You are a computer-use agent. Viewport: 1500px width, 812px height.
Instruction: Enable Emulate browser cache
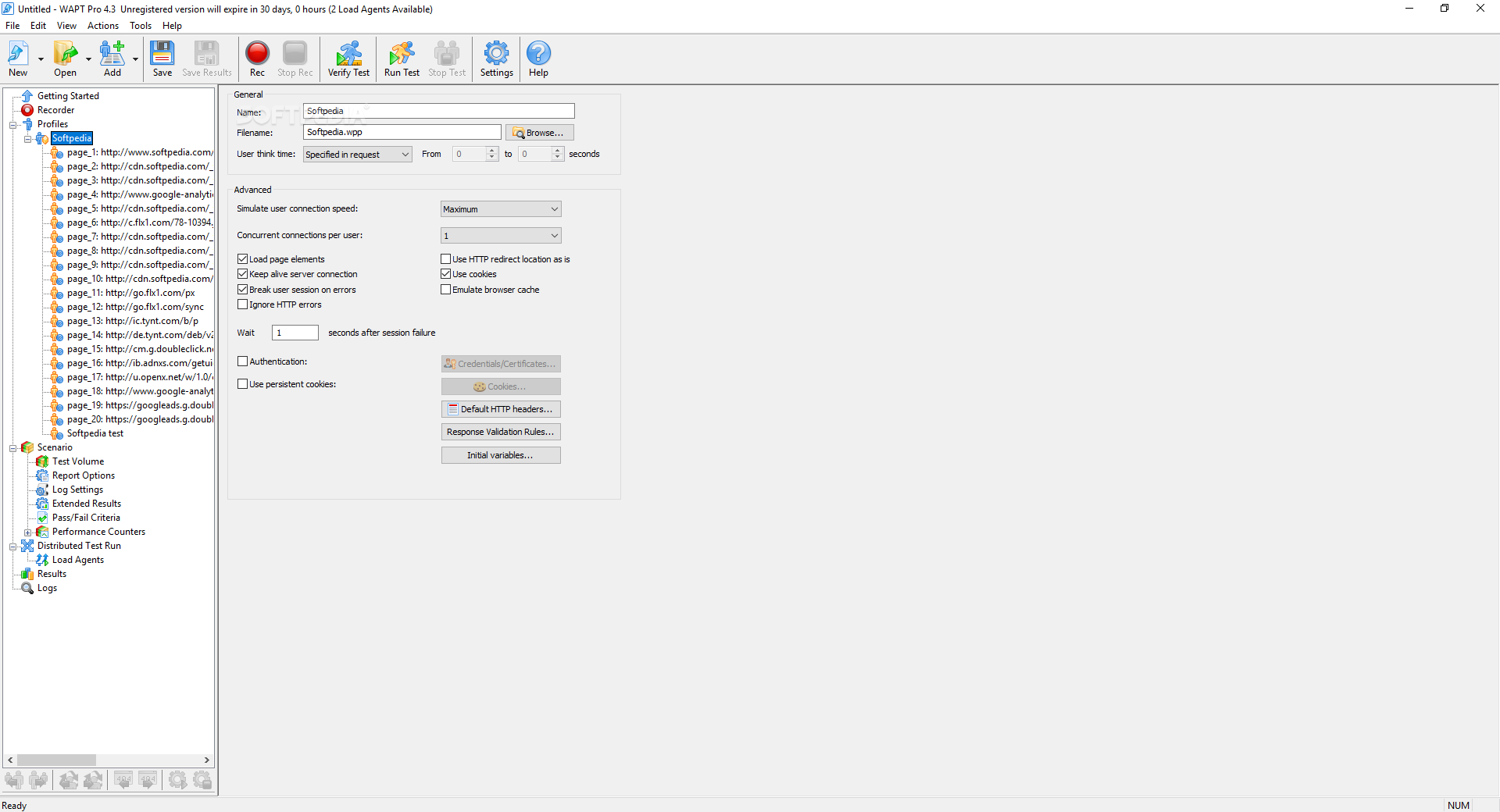445,290
